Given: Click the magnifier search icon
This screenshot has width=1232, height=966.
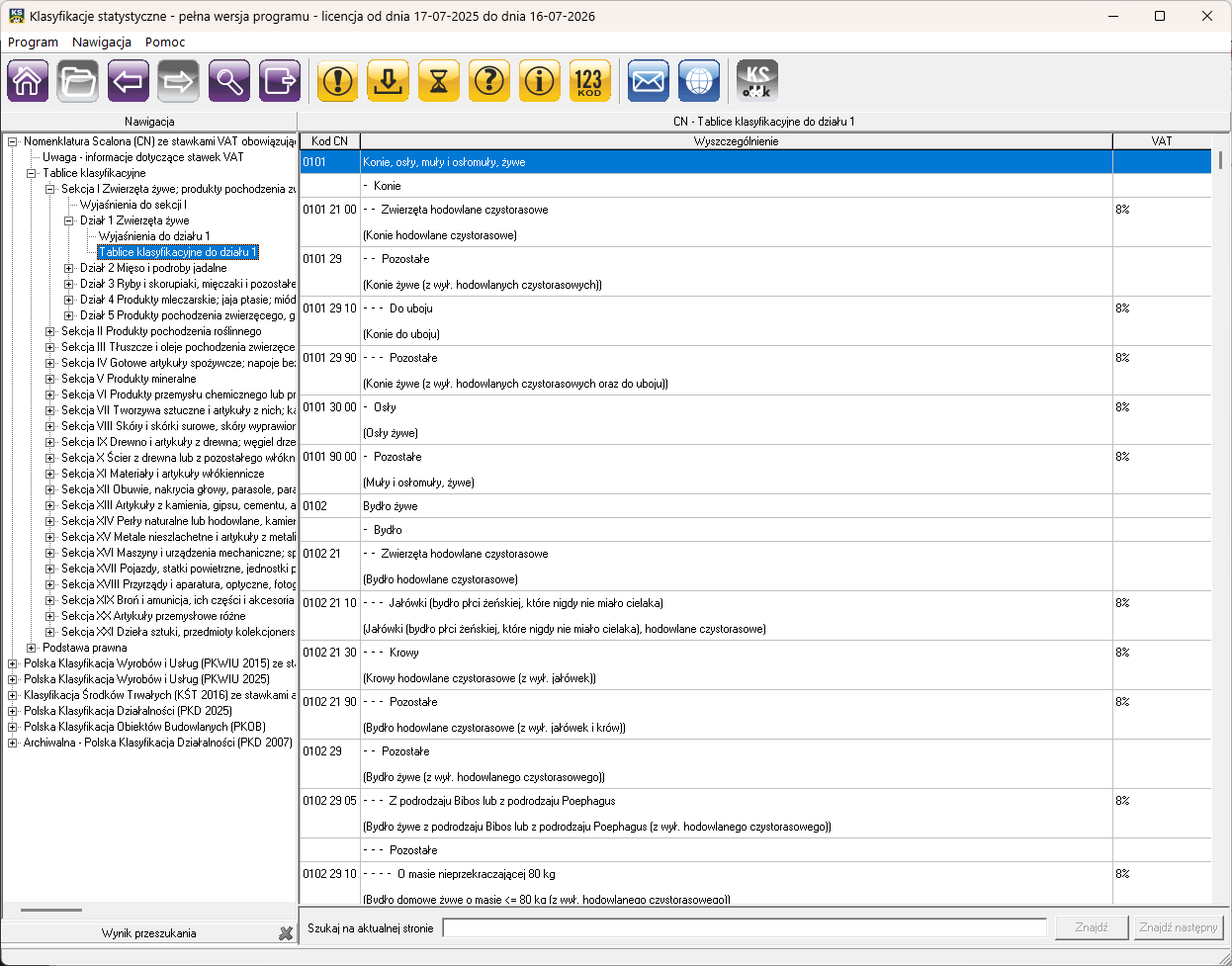Looking at the screenshot, I should coord(229,81).
